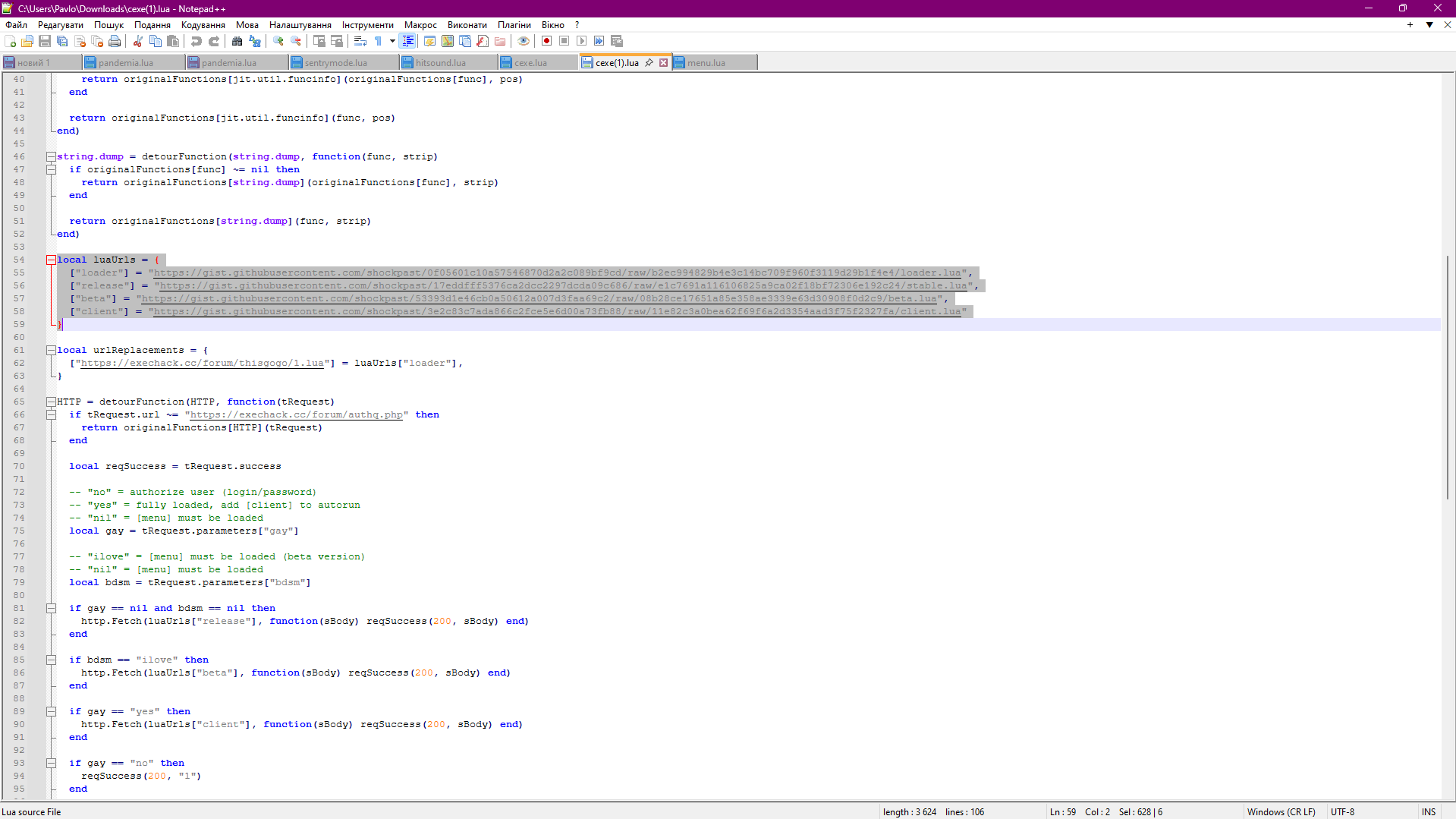
Task: Paste from clipboard via toolbar icon
Action: point(173,41)
